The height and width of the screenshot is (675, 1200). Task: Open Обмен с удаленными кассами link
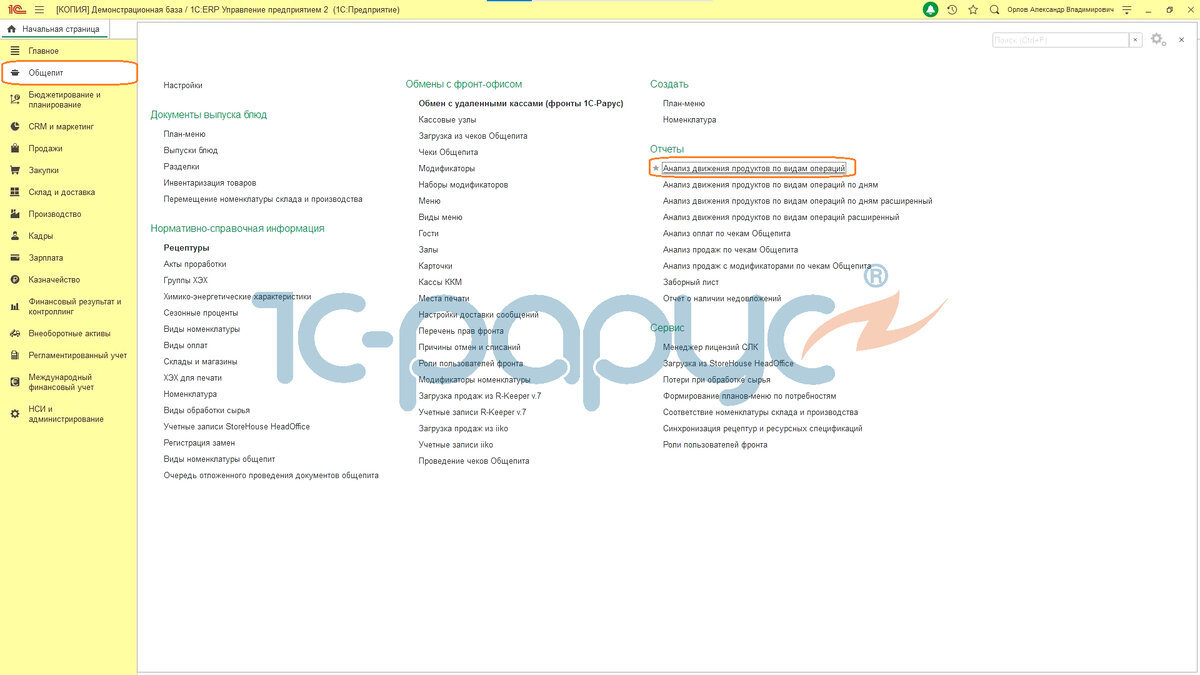point(521,103)
